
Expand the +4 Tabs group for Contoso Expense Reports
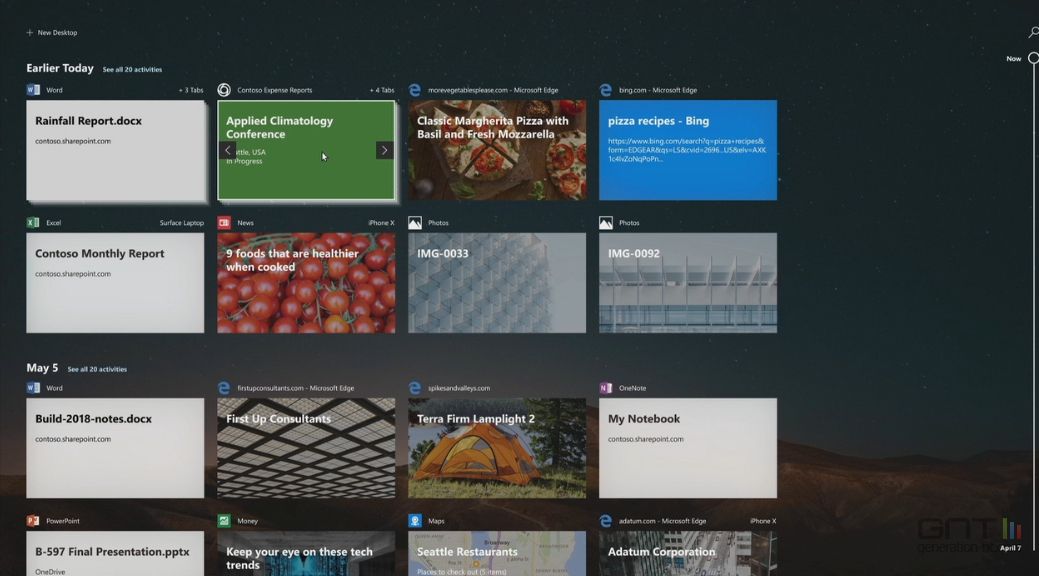pyautogui.click(x=382, y=90)
